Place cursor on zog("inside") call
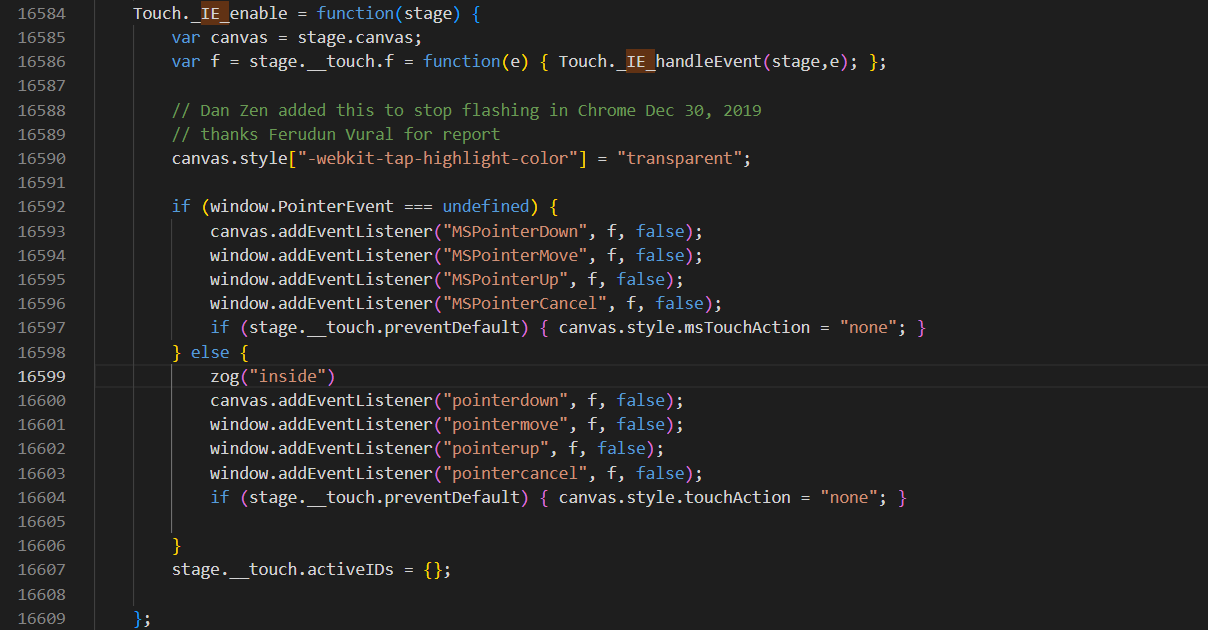Image resolution: width=1208 pixels, height=630 pixels. 271,377
